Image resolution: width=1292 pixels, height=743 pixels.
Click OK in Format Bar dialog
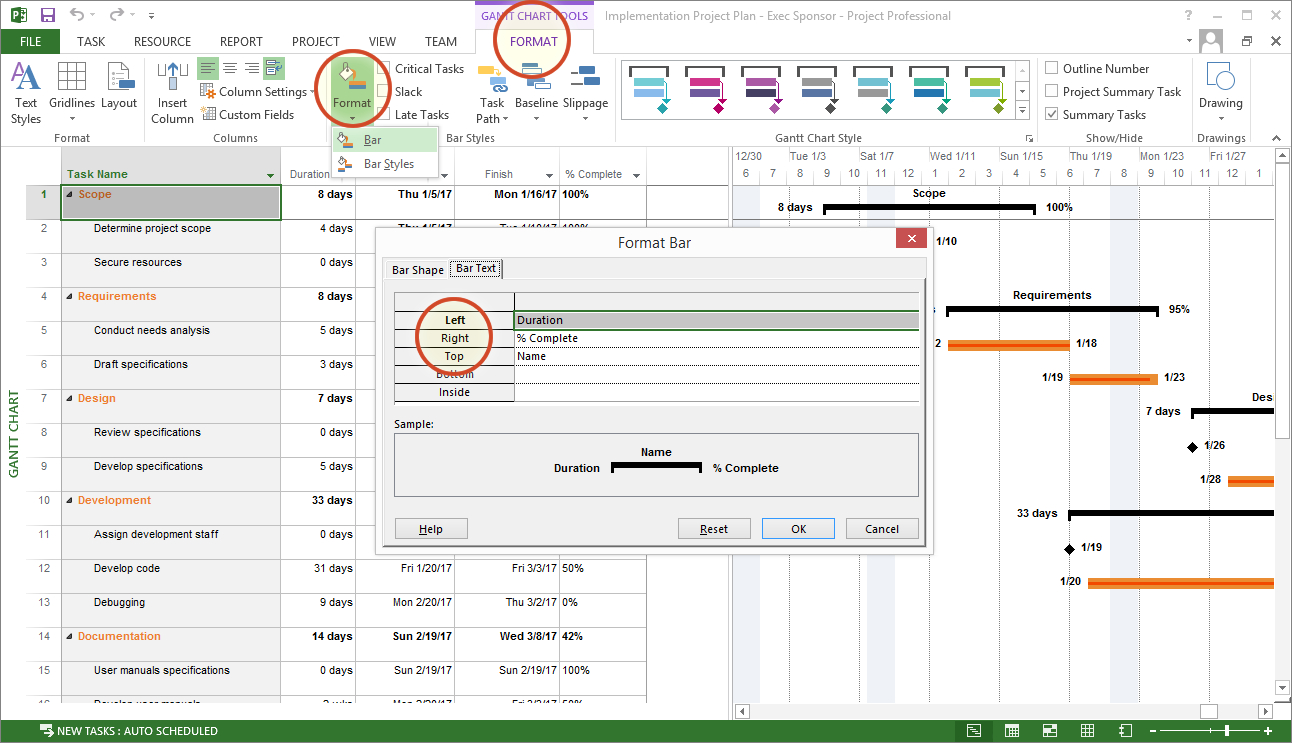pos(798,529)
